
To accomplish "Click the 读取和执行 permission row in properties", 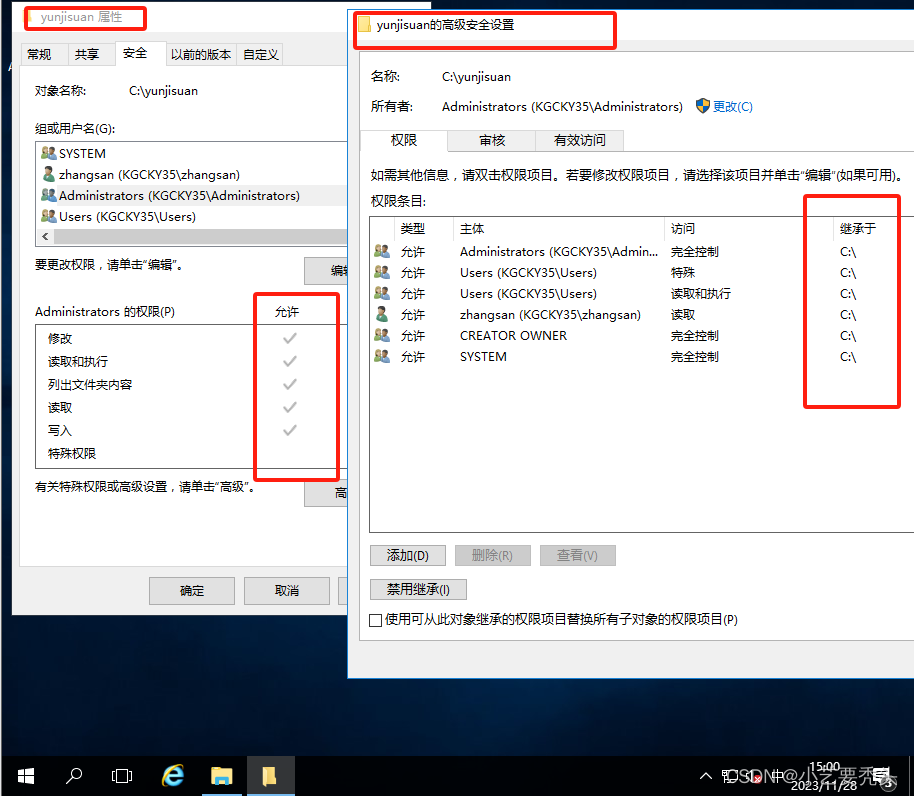I will click(192, 361).
